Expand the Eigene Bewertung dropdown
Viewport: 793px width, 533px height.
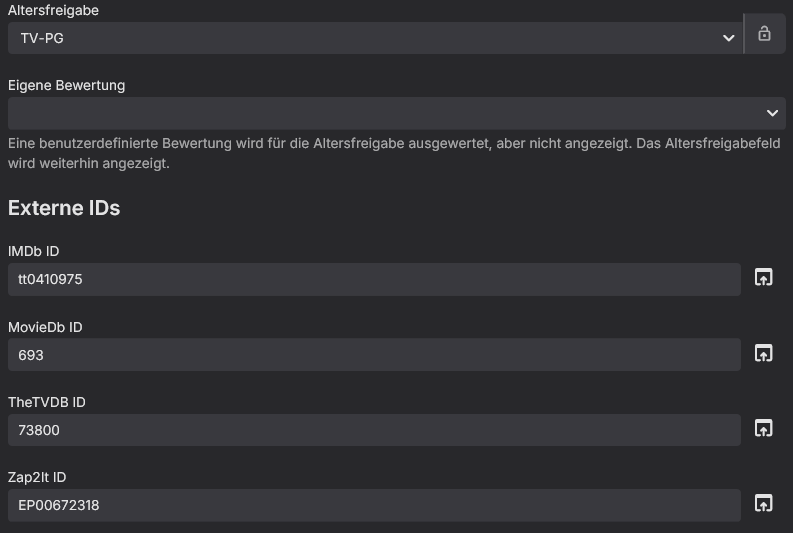[x=772, y=113]
